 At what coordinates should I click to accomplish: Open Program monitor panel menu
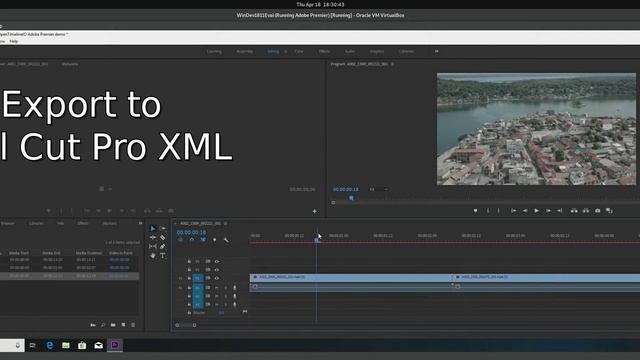click(x=392, y=64)
